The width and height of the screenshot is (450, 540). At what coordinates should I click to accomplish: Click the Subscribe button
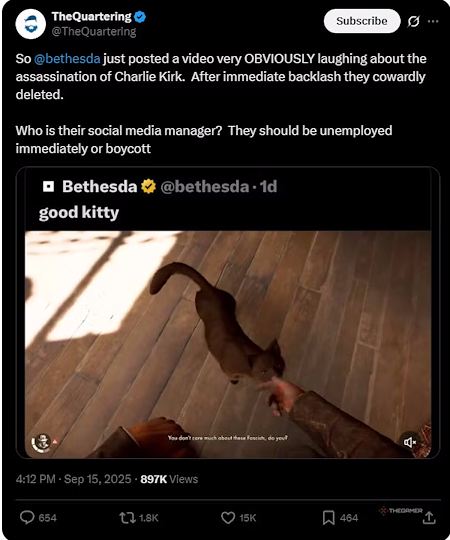pos(362,21)
